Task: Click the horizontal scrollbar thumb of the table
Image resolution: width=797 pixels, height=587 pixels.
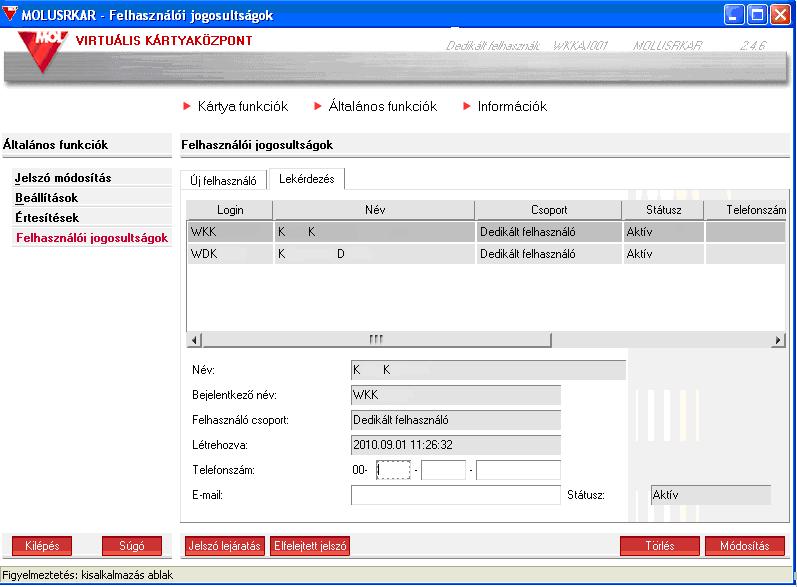Action: (377, 339)
